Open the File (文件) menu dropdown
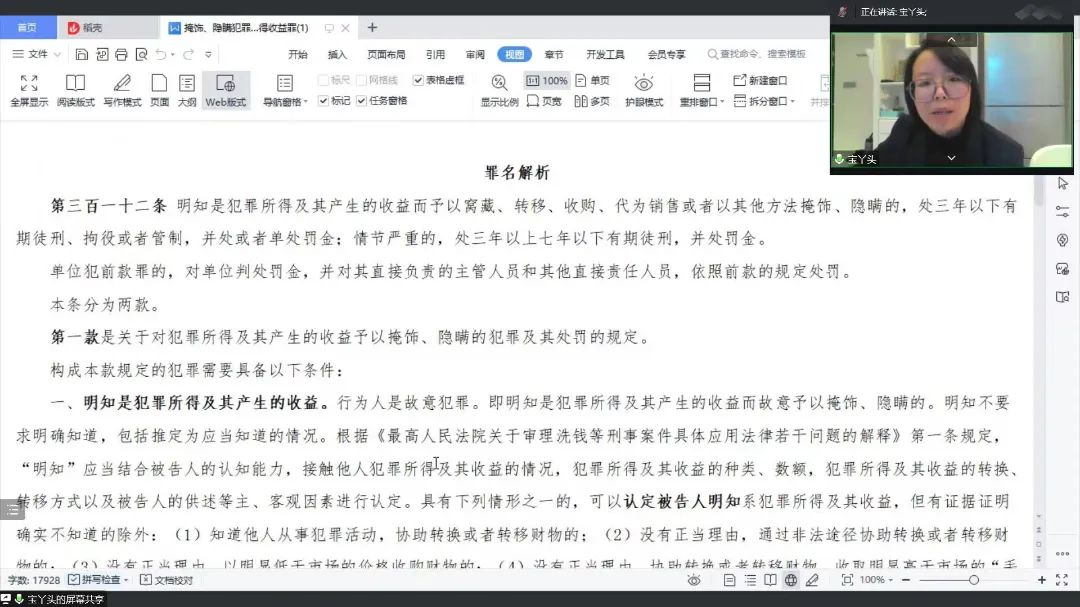This screenshot has width=1080, height=607. point(37,54)
